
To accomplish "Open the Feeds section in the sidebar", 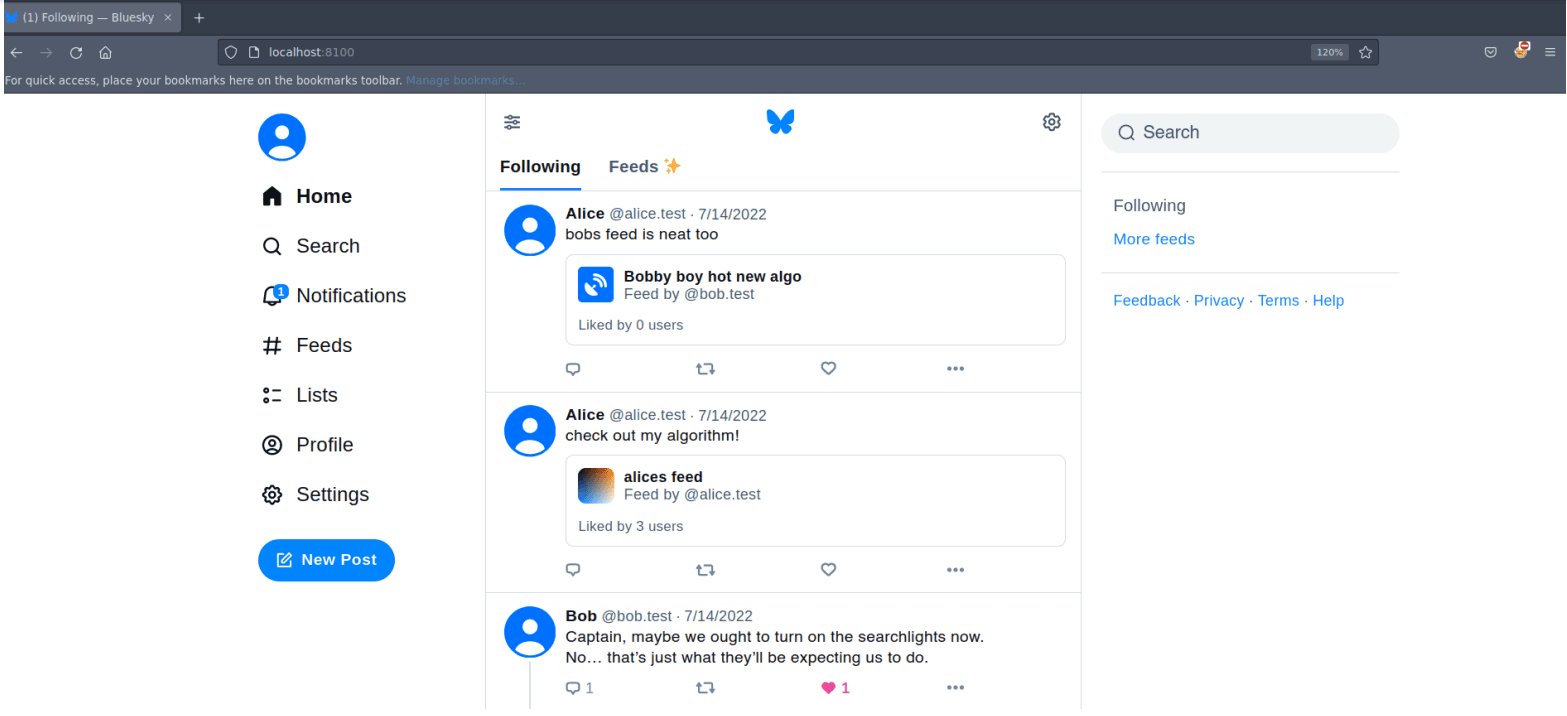I will (324, 345).
